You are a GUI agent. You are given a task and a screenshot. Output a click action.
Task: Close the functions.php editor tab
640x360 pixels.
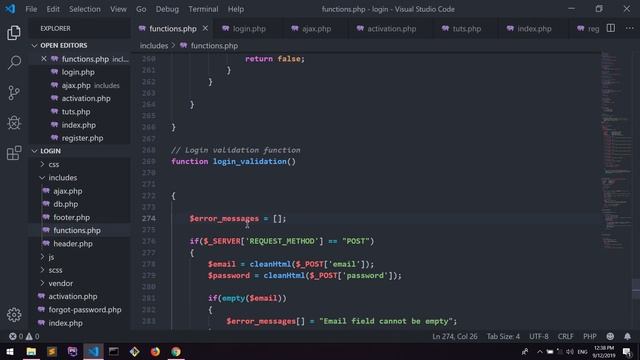(x=205, y=28)
